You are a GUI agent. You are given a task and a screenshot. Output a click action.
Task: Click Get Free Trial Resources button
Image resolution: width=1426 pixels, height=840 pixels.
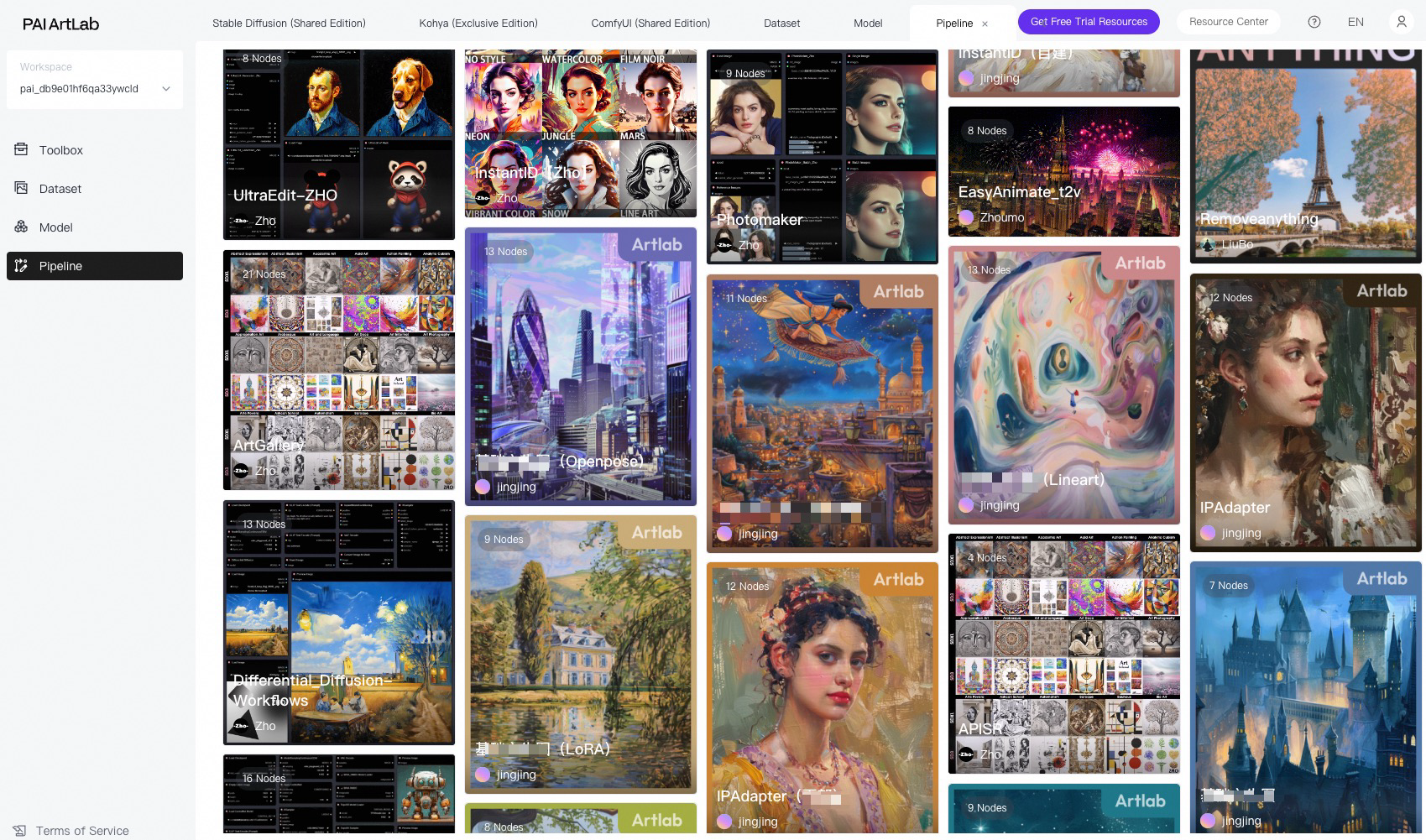pyautogui.click(x=1089, y=22)
